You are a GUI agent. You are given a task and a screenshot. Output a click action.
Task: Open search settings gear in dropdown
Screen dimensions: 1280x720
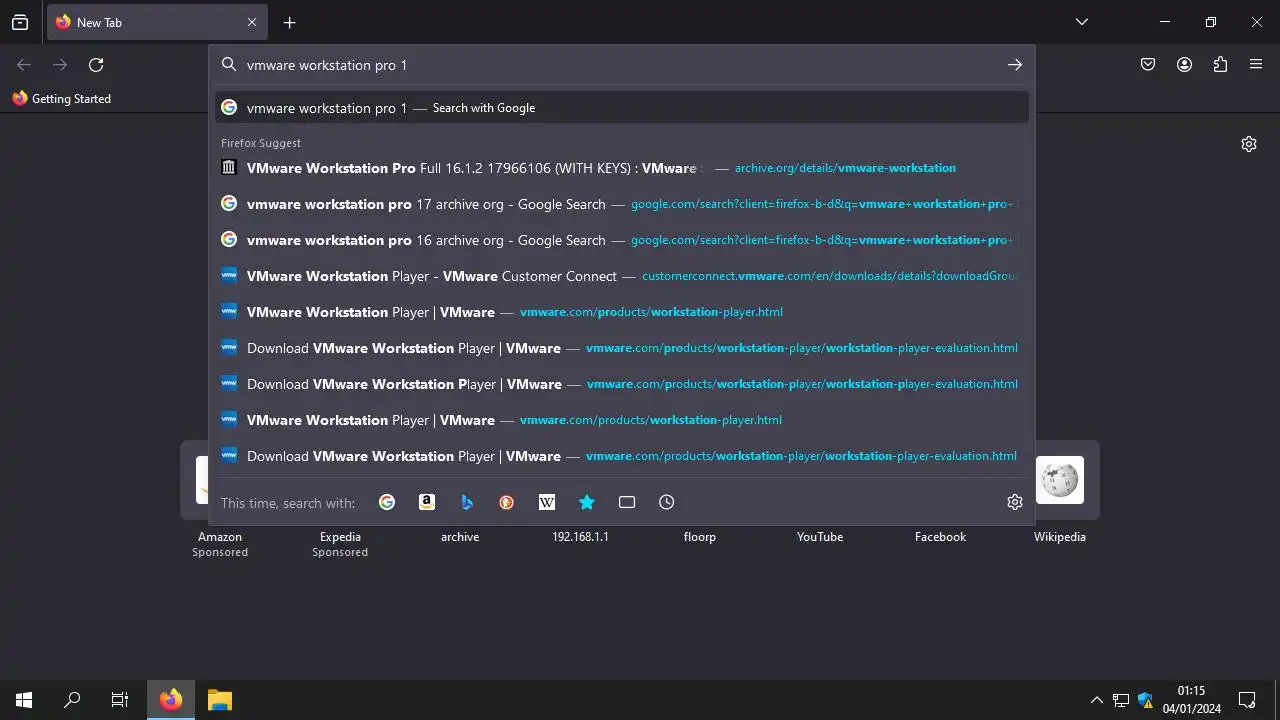[1015, 503]
